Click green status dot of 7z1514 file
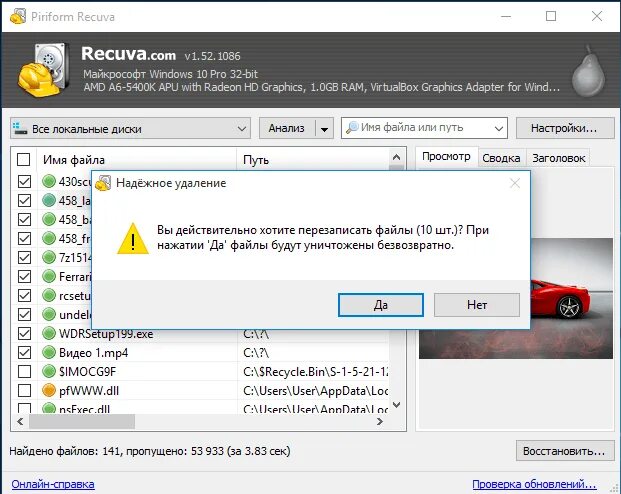621x494 pixels. click(x=49, y=257)
